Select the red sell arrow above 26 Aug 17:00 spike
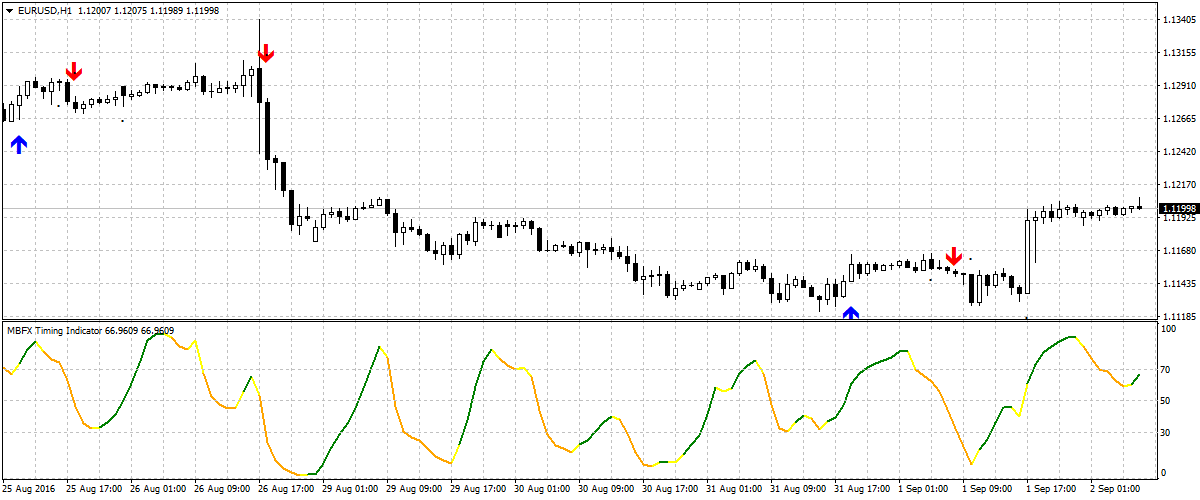Screen dimensions: 1200x500 pyautogui.click(x=266, y=53)
